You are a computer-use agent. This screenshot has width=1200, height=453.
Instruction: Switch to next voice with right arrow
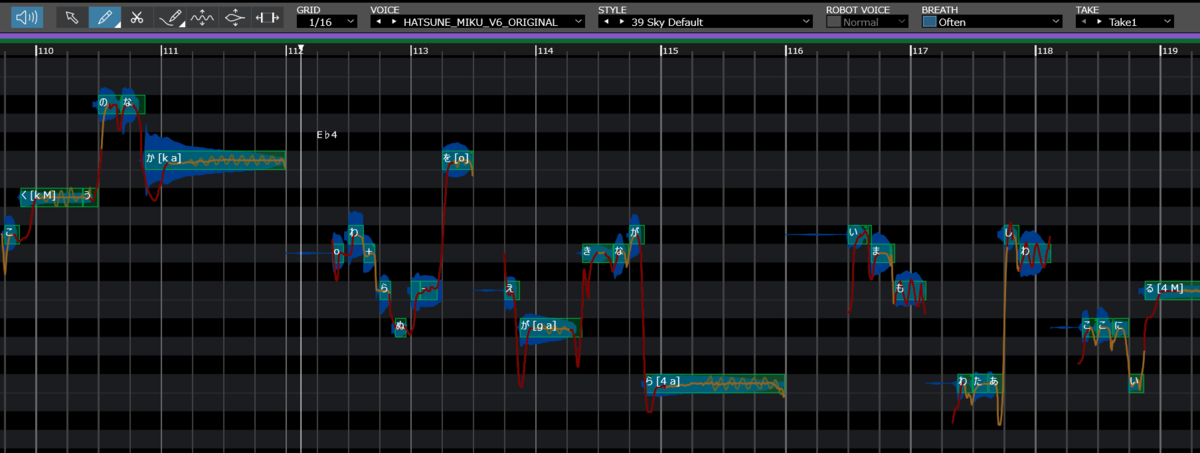point(393,21)
